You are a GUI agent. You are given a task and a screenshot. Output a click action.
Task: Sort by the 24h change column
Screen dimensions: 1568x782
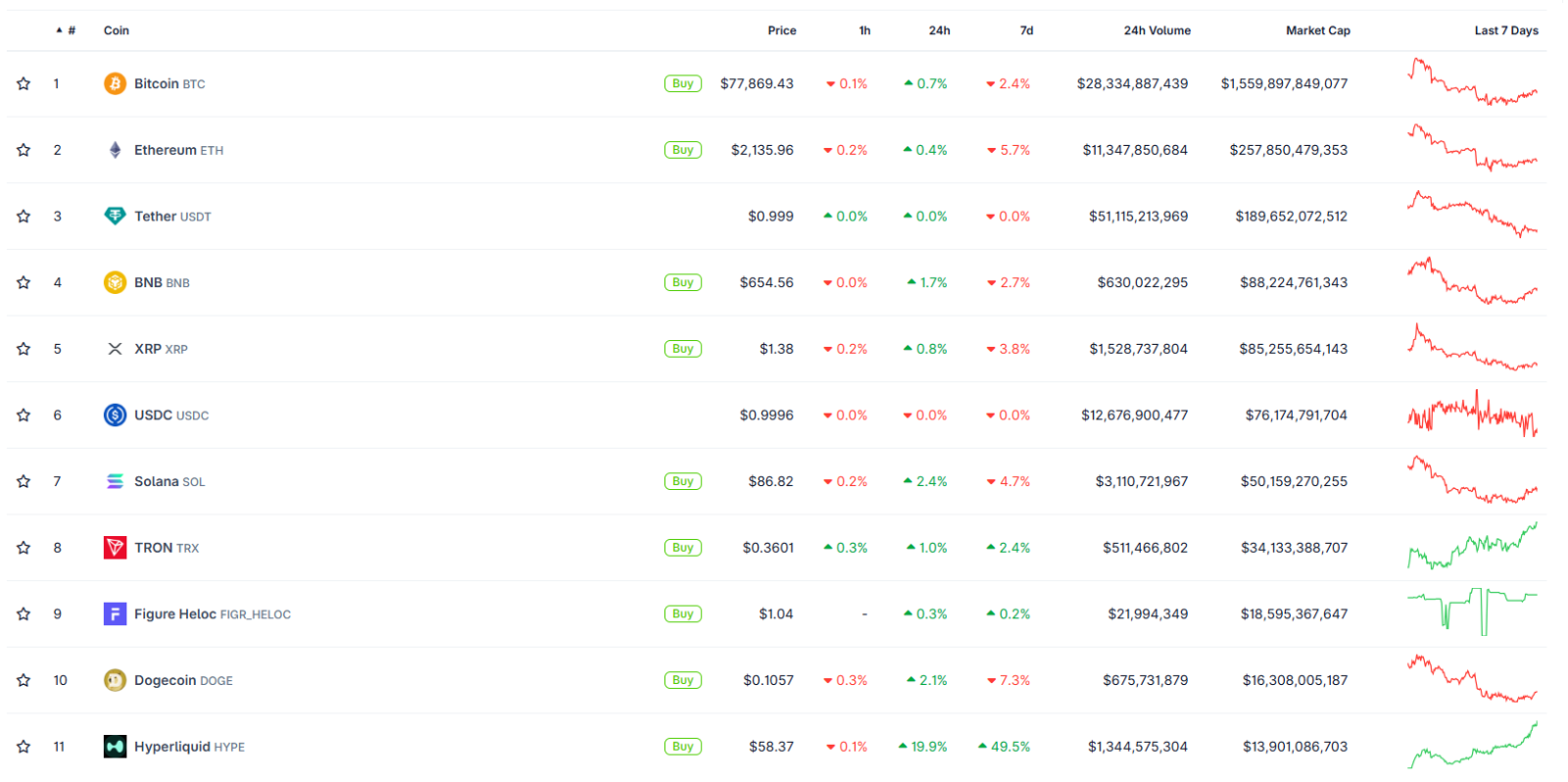tap(940, 30)
